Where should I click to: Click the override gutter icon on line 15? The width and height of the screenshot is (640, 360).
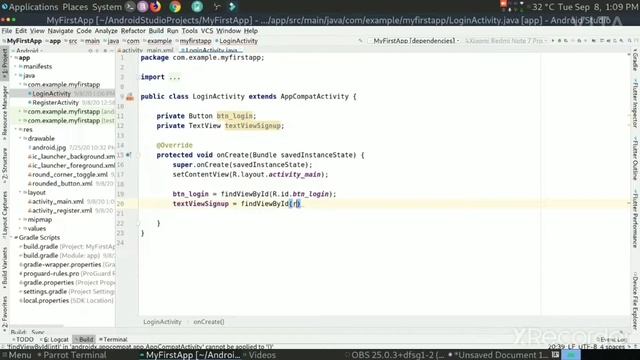(x=129, y=155)
